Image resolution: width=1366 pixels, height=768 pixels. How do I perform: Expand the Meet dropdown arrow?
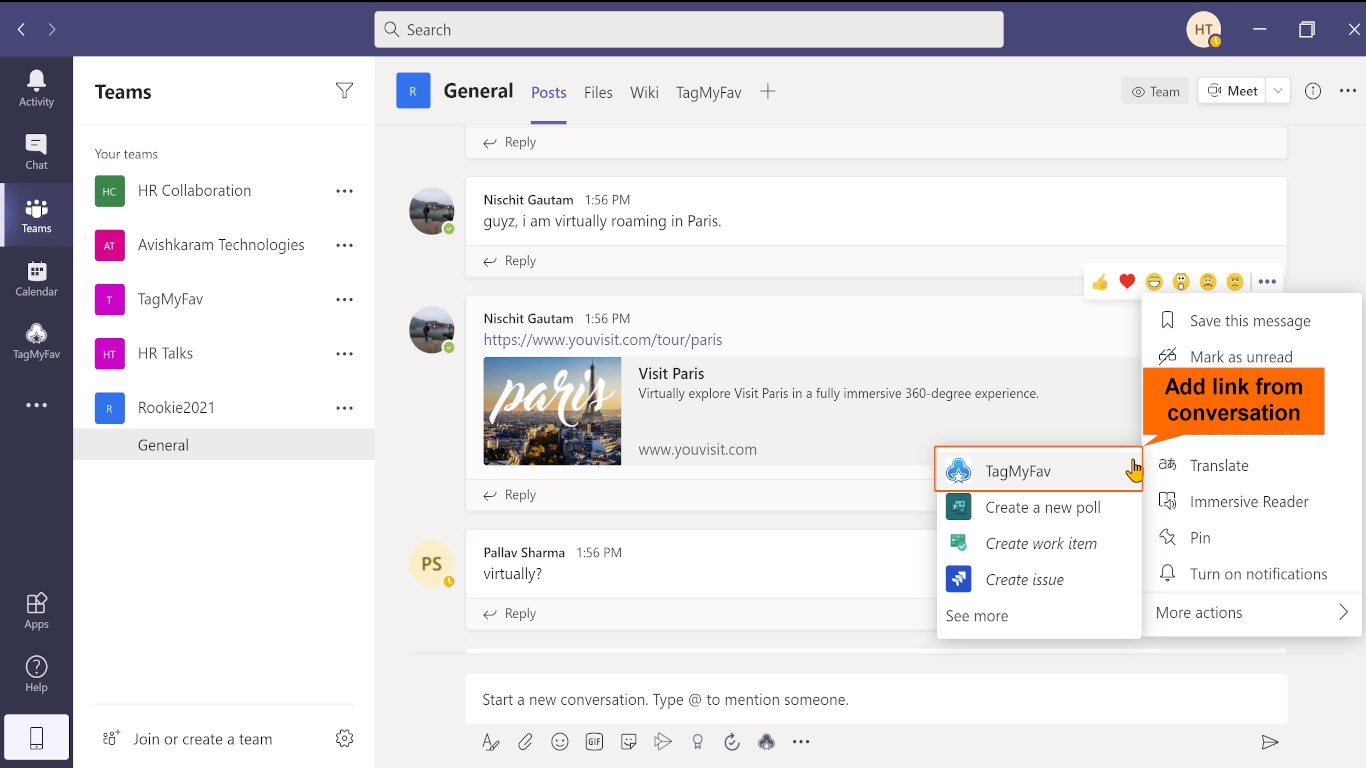pyautogui.click(x=1278, y=91)
